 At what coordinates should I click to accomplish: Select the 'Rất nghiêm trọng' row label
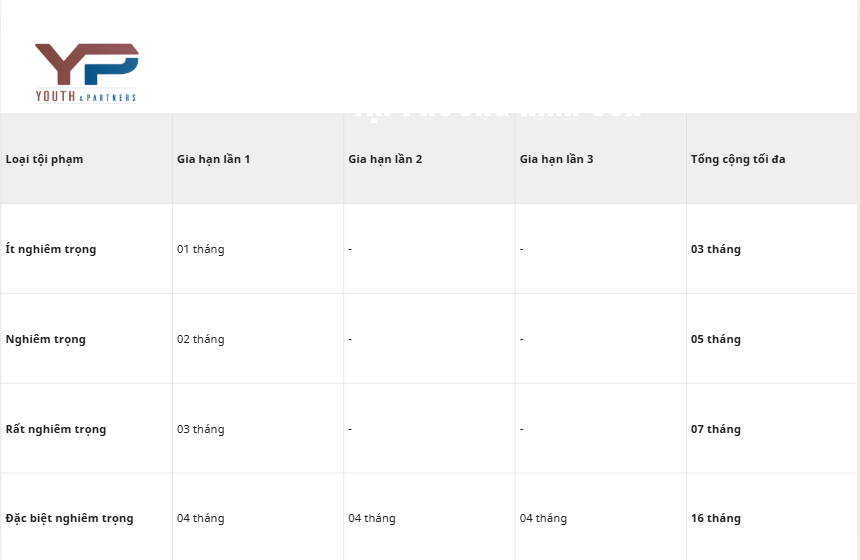coord(56,429)
